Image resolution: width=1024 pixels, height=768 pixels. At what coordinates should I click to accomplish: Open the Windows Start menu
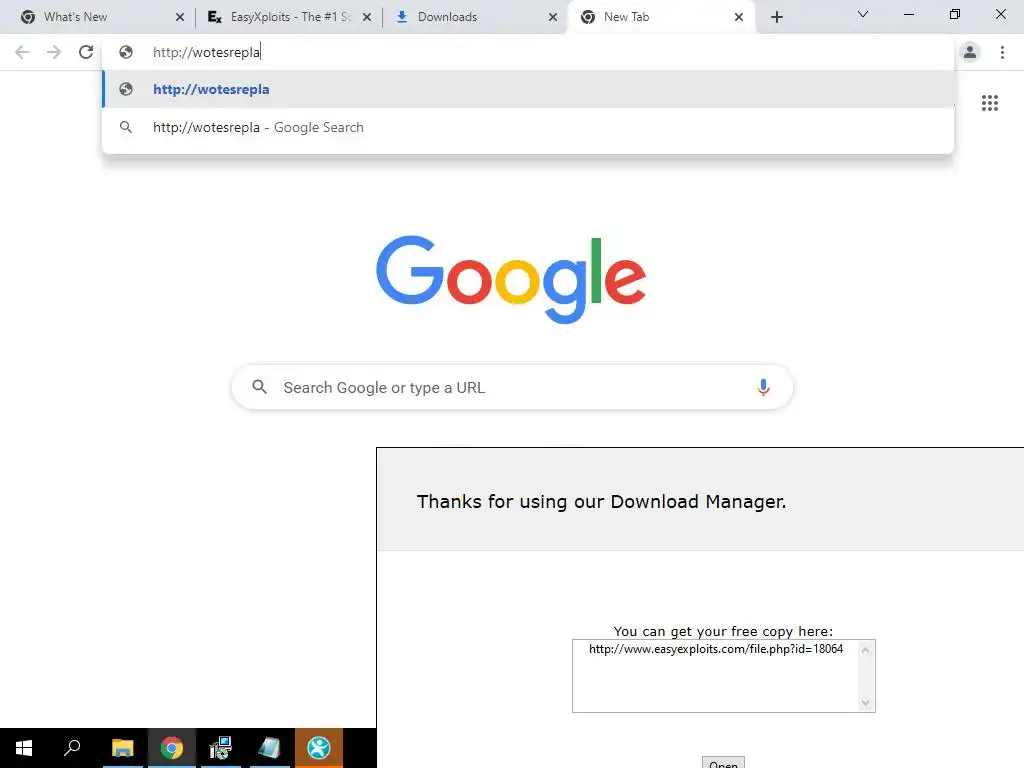point(24,748)
